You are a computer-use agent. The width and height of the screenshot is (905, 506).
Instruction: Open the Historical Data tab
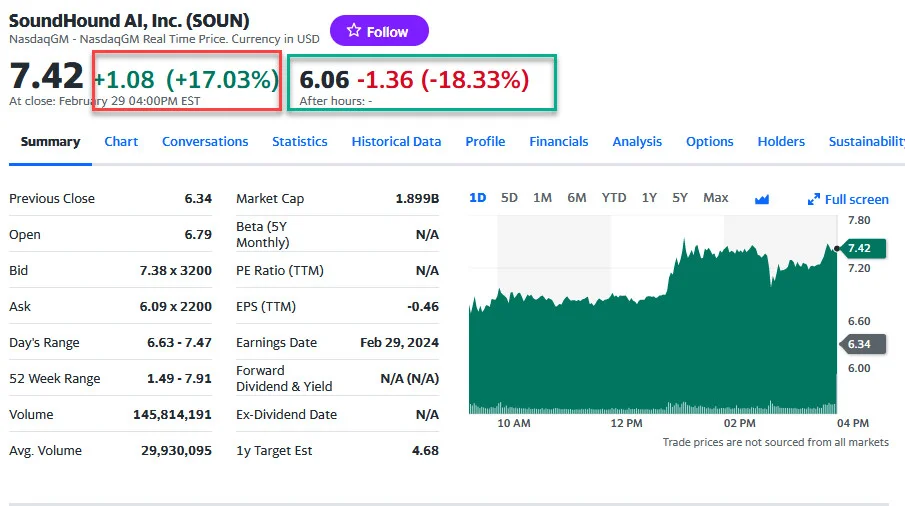click(x=397, y=142)
